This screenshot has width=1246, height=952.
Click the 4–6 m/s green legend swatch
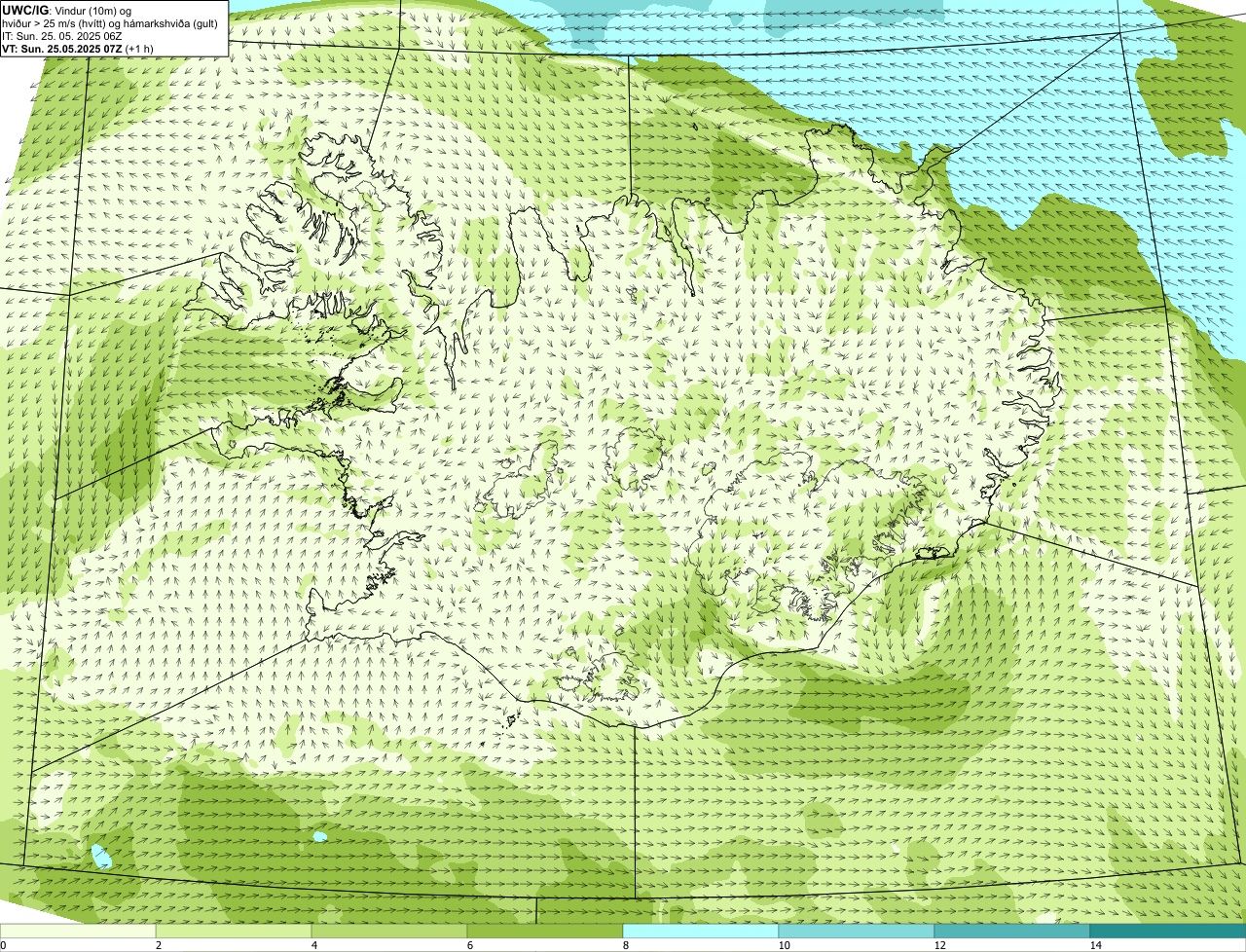(x=389, y=931)
